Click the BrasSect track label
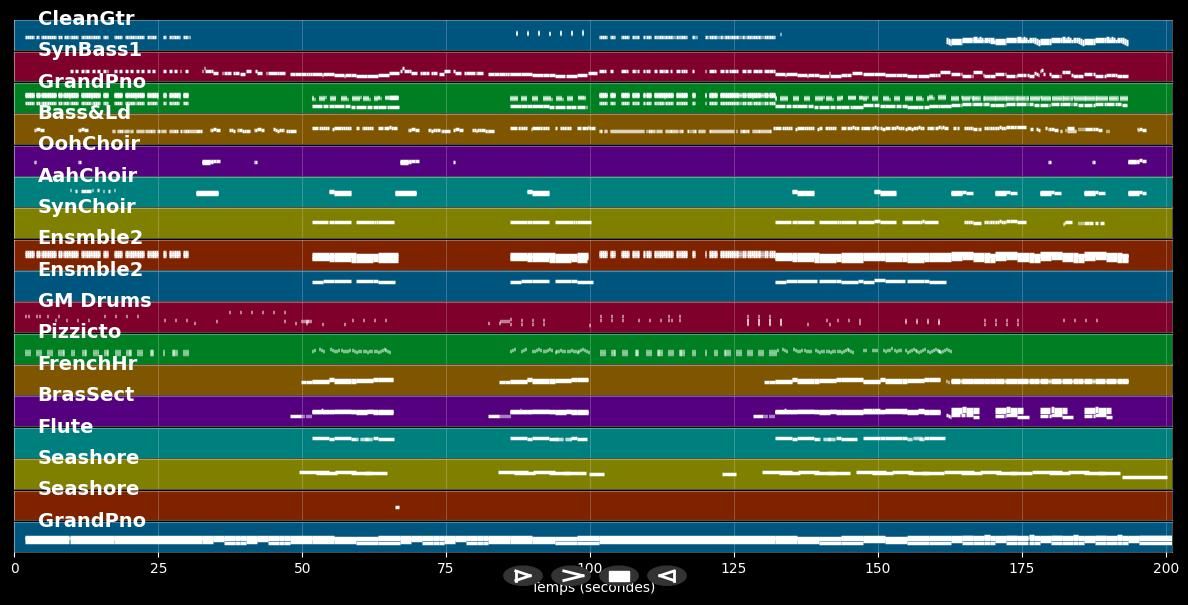Image resolution: width=1188 pixels, height=605 pixels. tap(86, 395)
